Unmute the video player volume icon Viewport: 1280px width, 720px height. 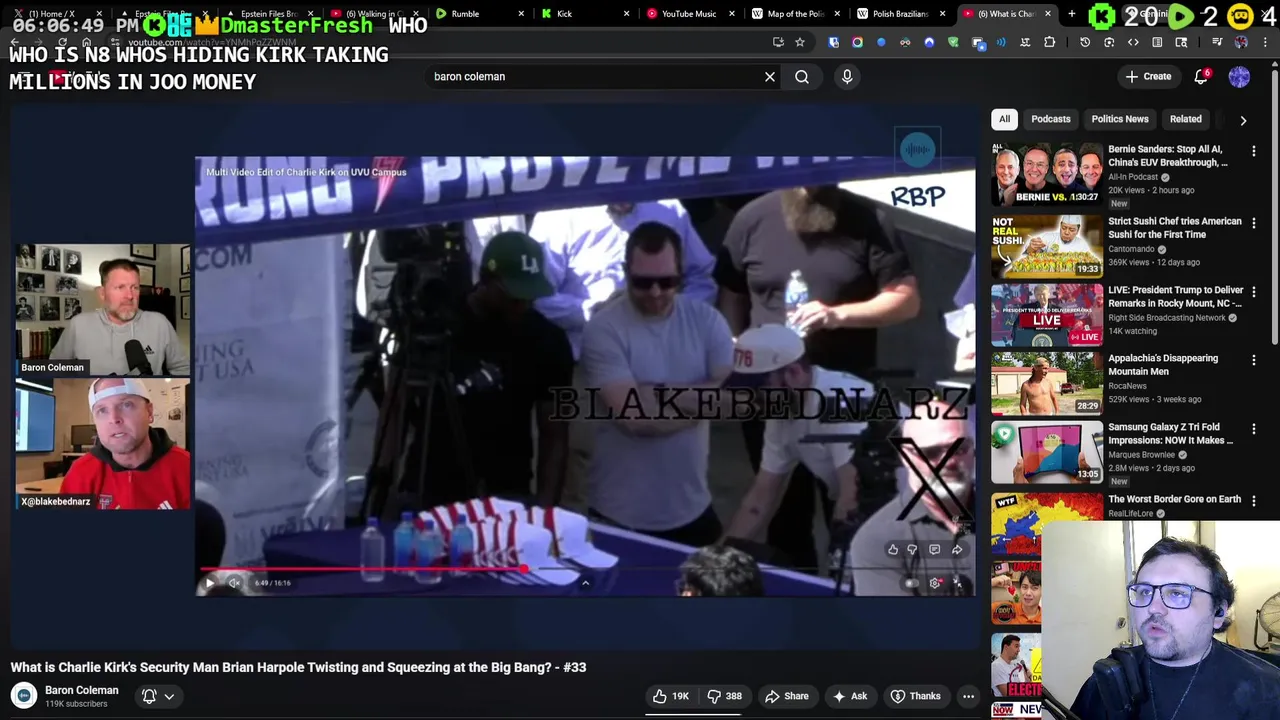pyautogui.click(x=234, y=583)
